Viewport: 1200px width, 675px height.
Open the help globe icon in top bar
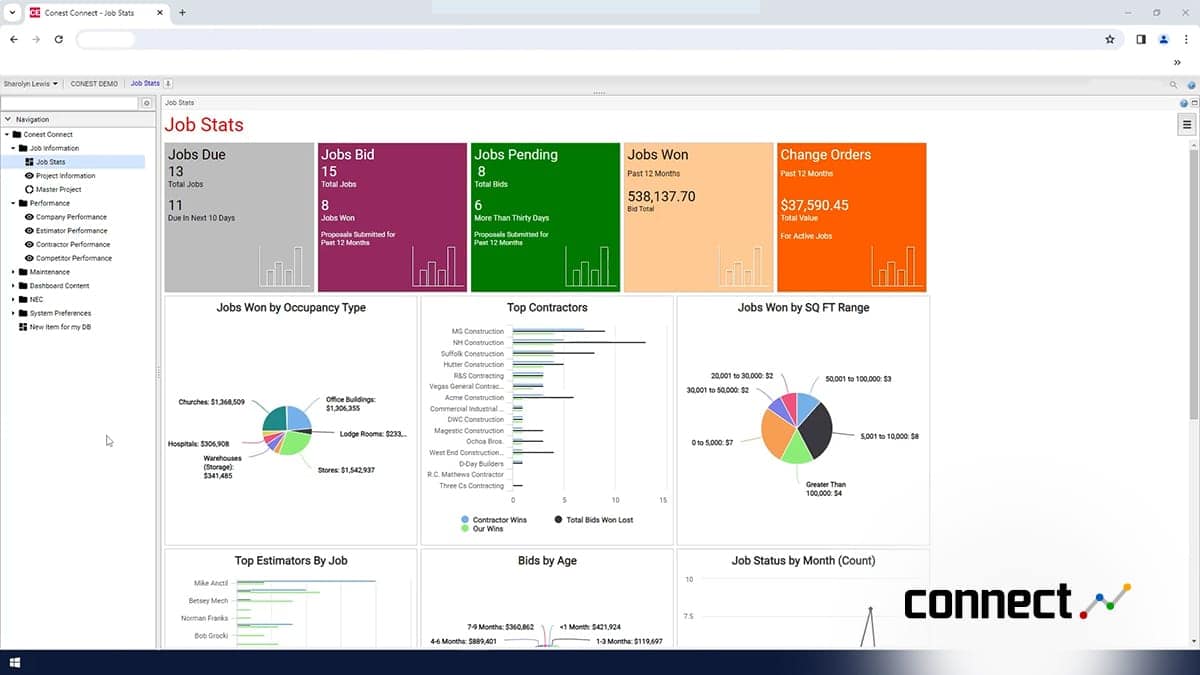[x=1192, y=85]
